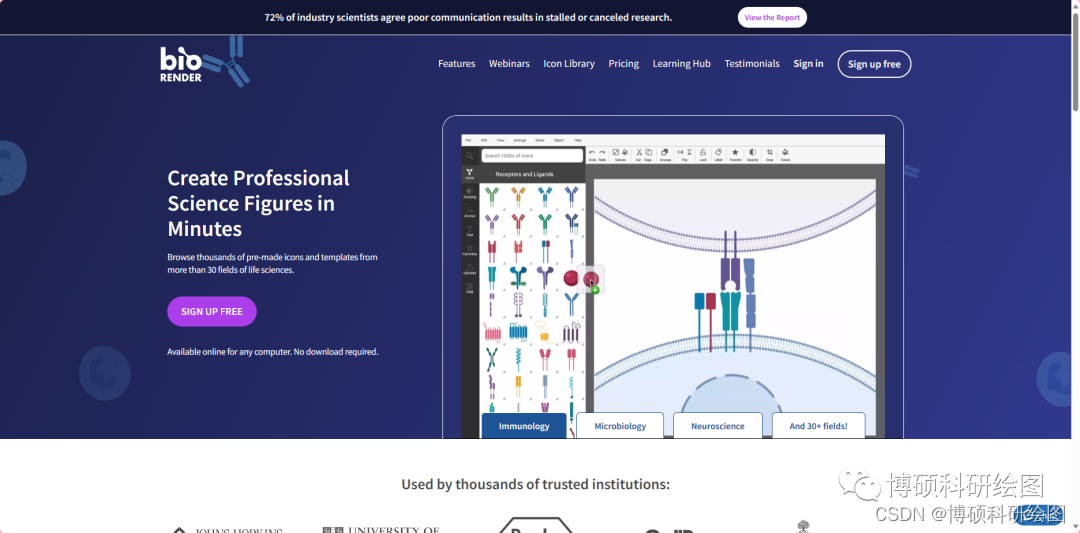The height and width of the screenshot is (533, 1080).
Task: Open Favorites in the demo sidebar
Action: click(x=470, y=250)
